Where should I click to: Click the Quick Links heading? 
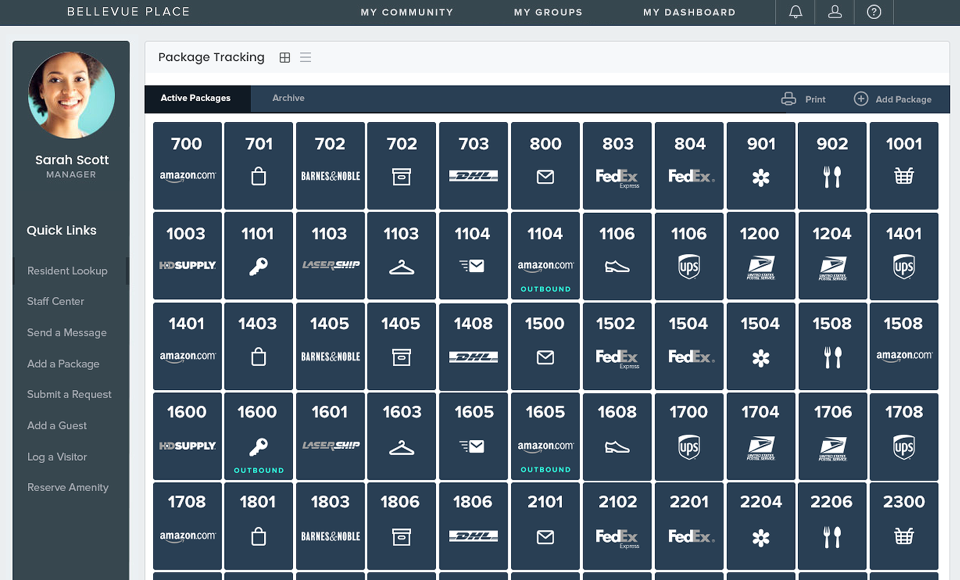click(61, 230)
